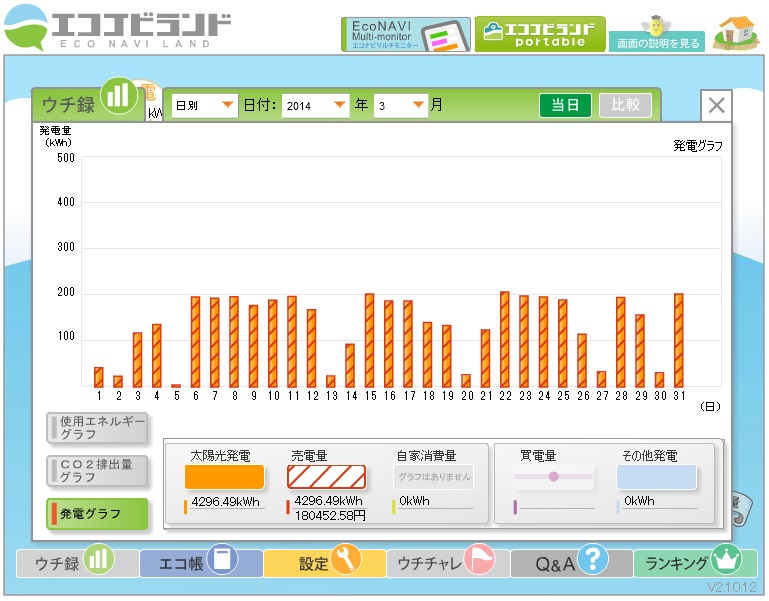
Task: Click the notebook icon on エコ帳 tab
Action: coord(222,558)
